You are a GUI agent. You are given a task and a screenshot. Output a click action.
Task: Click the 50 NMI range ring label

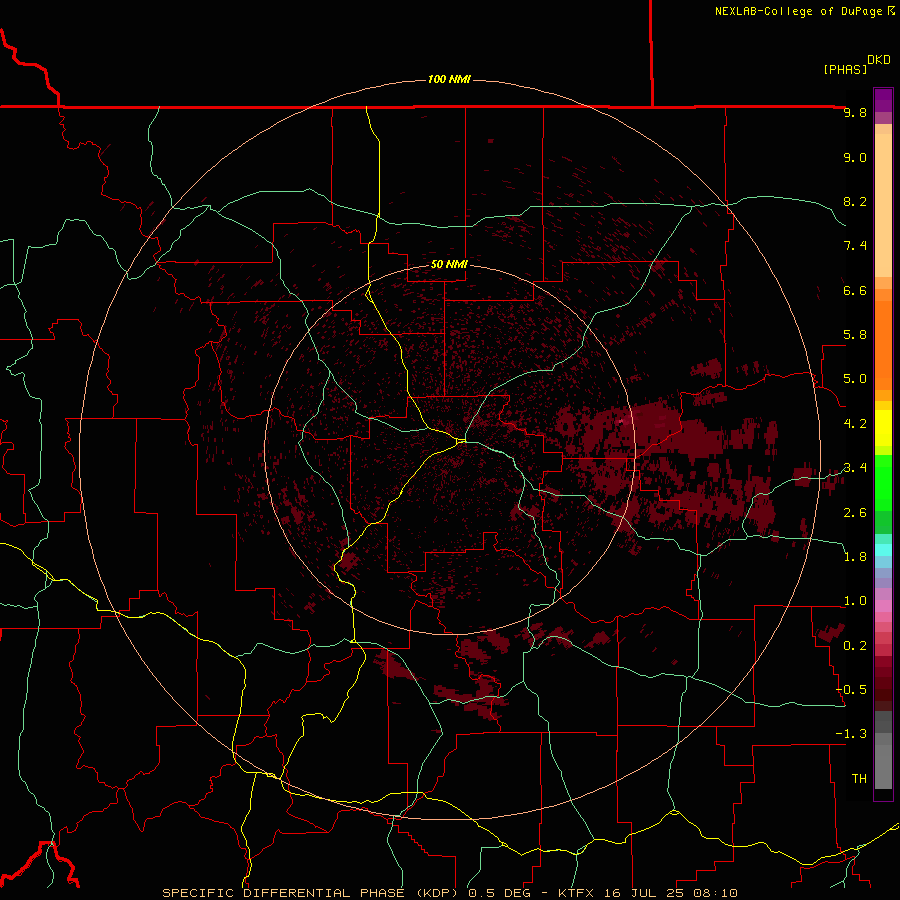[x=449, y=264]
